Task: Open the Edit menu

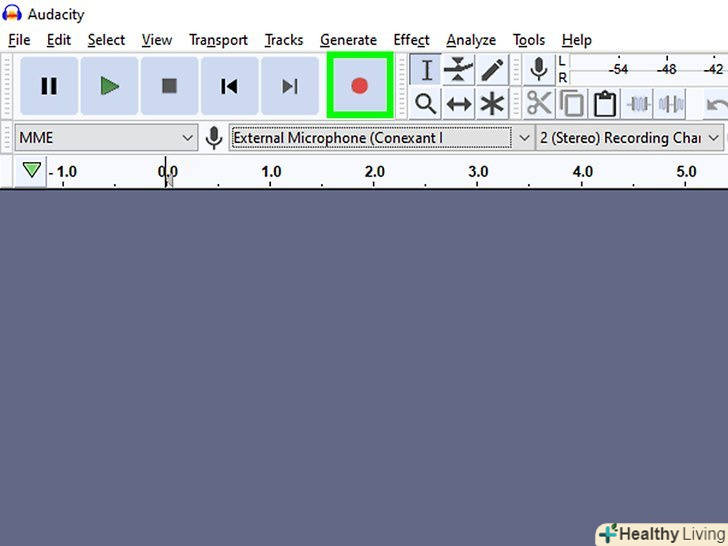Action: [59, 40]
